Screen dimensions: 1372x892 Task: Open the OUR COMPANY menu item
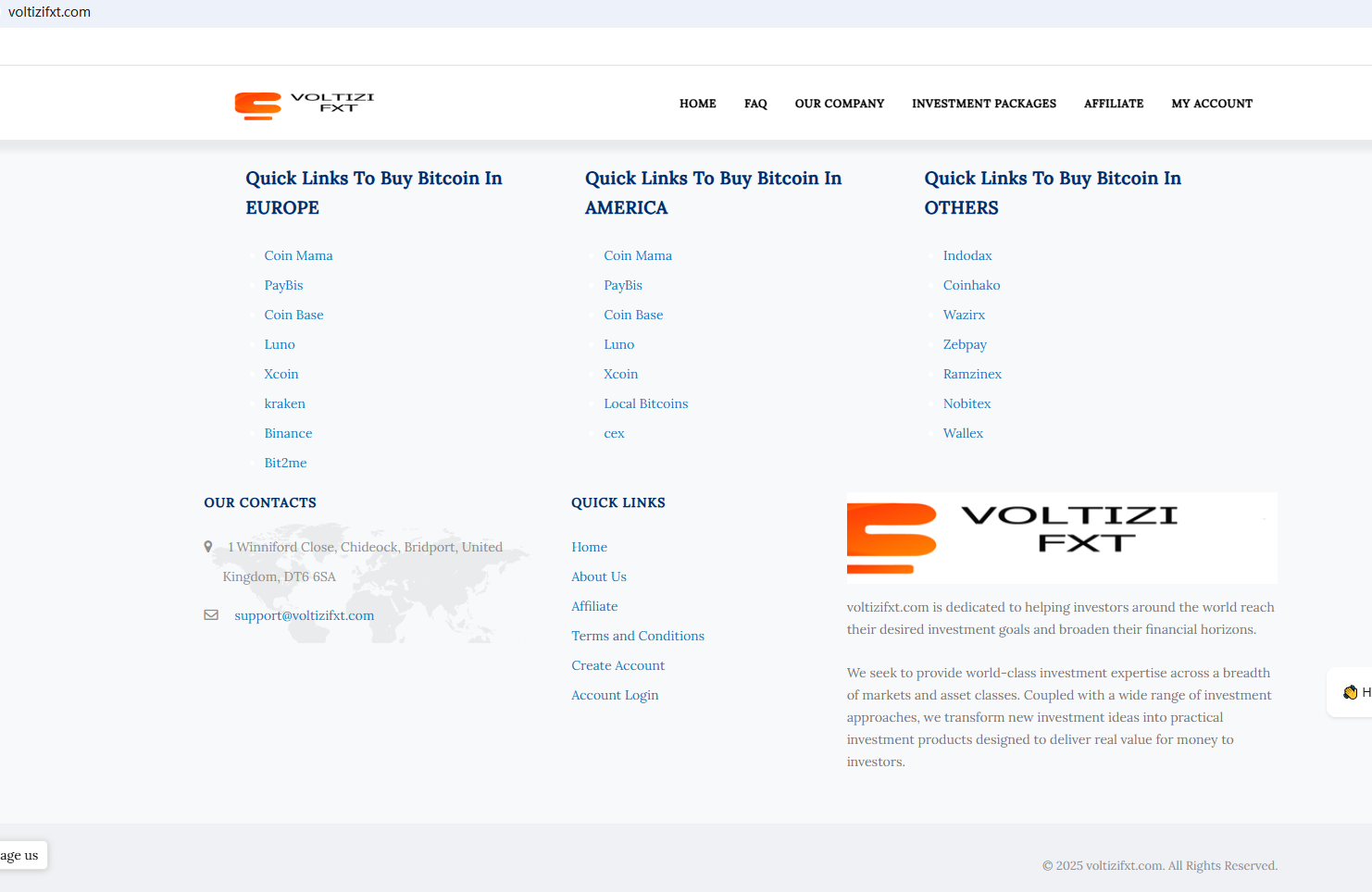(x=840, y=104)
